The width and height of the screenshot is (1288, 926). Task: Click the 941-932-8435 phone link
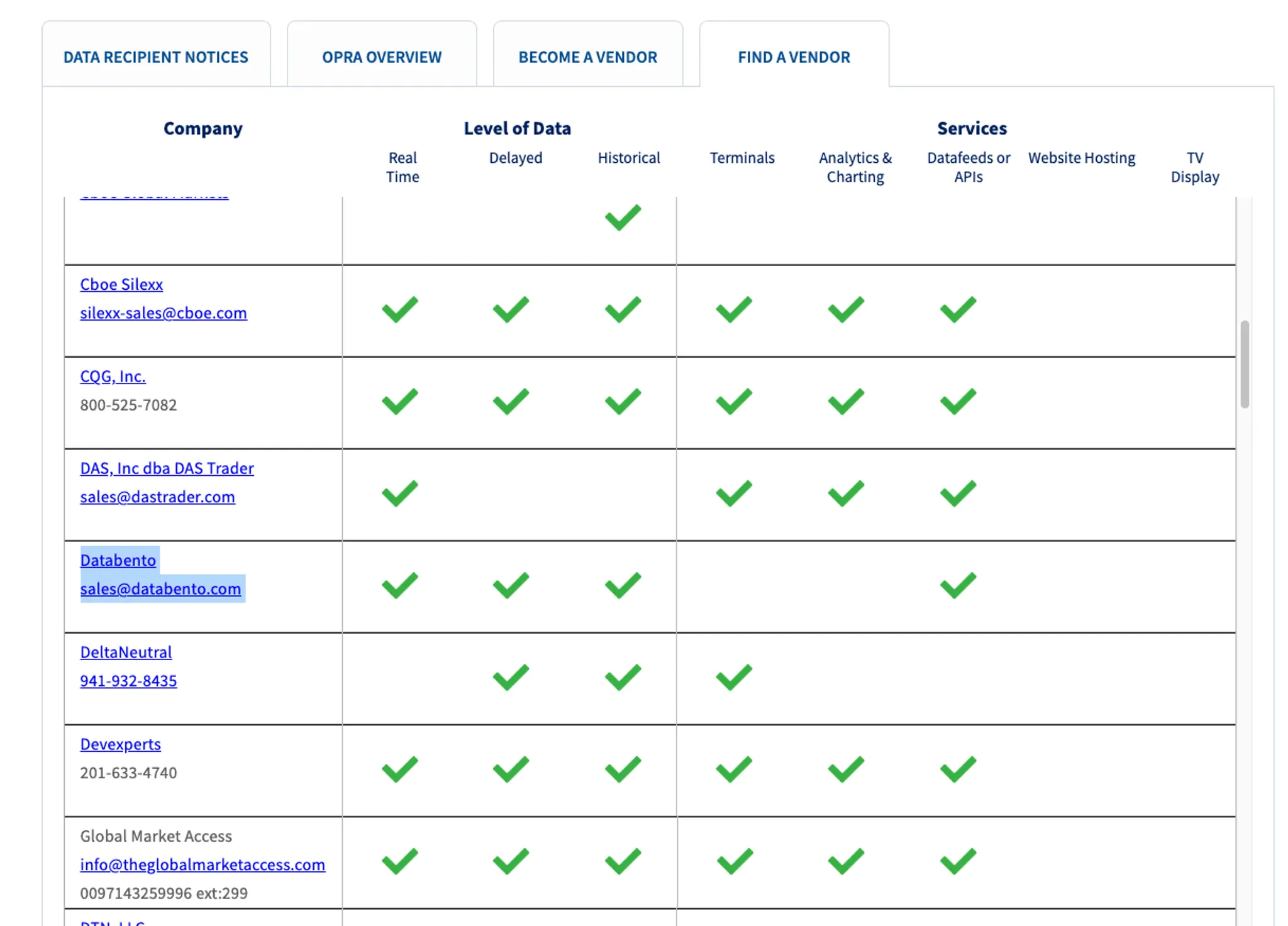[128, 681]
